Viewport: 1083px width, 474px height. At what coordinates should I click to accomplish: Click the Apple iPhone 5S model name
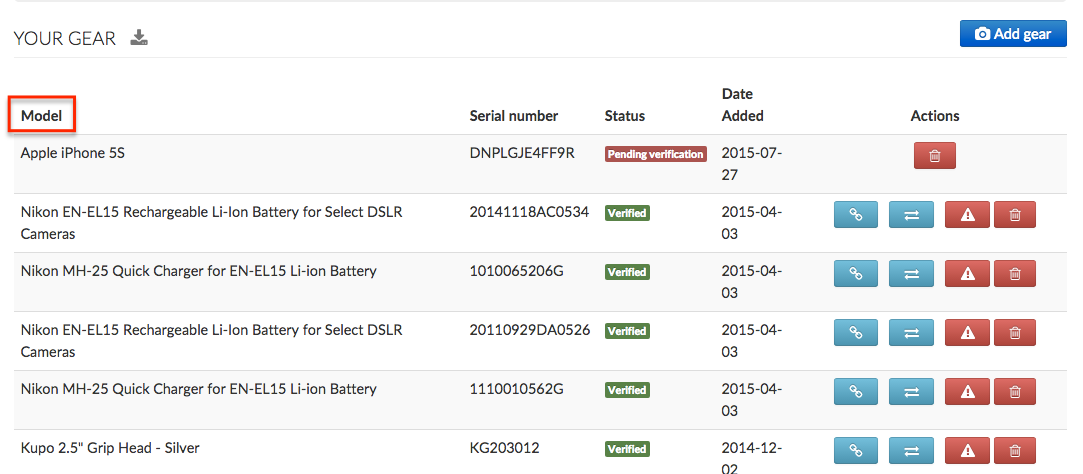[x=73, y=153]
